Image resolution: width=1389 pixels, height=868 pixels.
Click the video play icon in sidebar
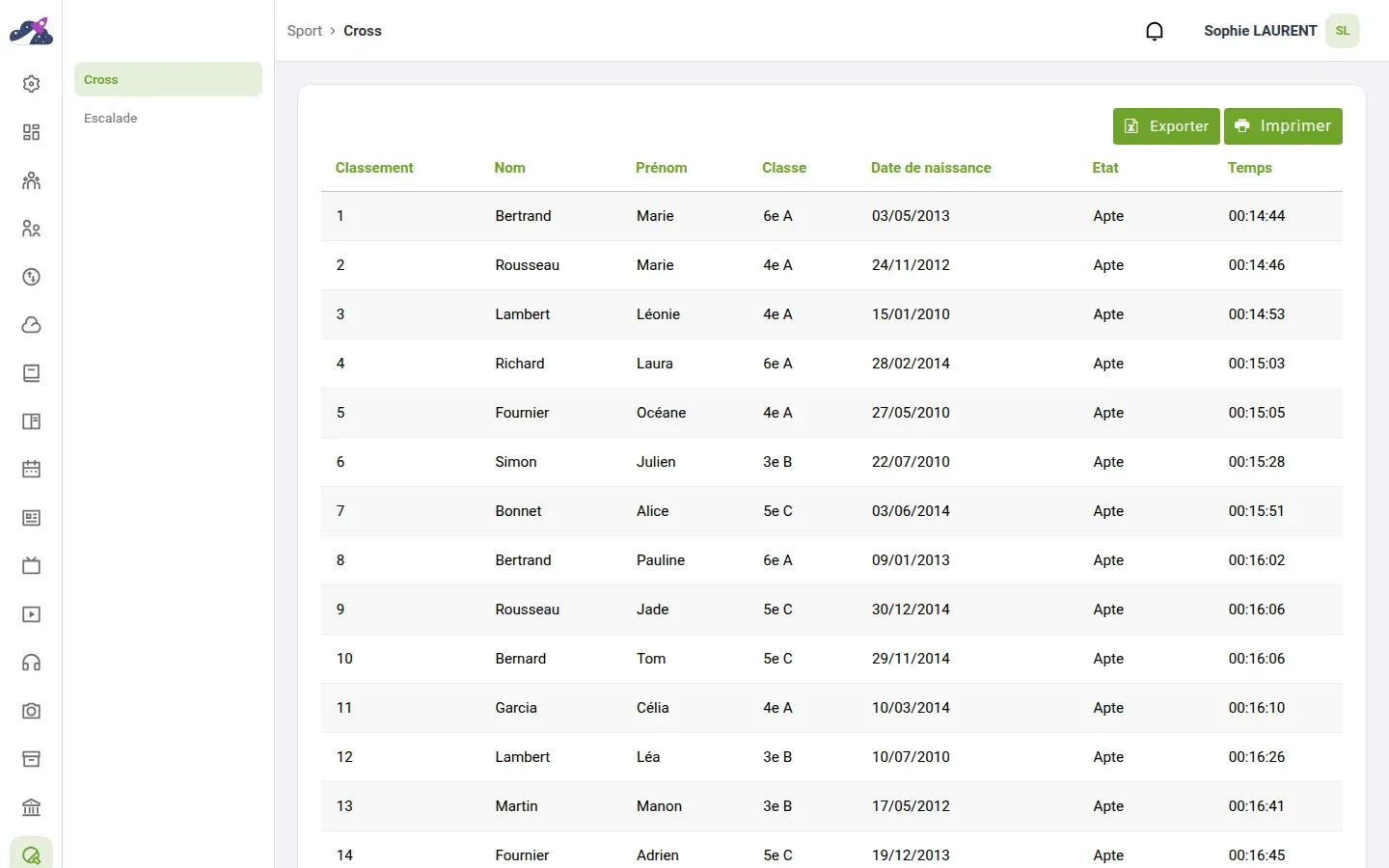pos(31,614)
